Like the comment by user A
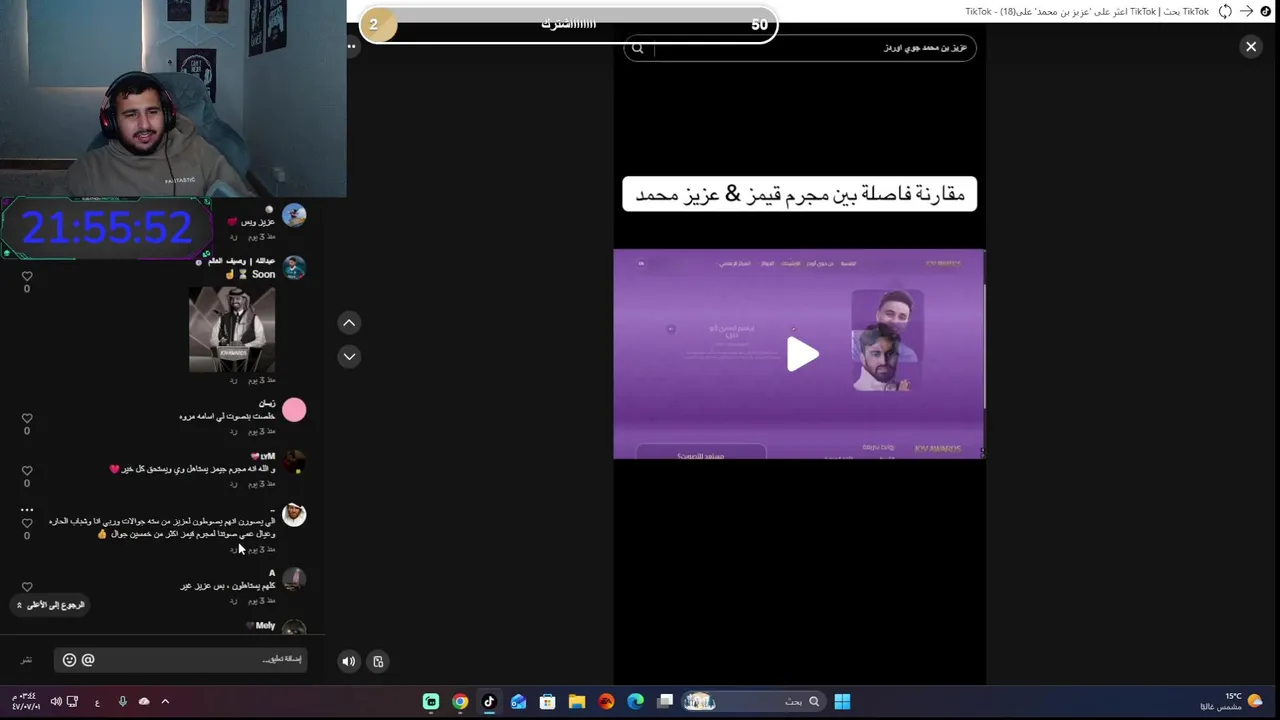The width and height of the screenshot is (1280, 720). (x=27, y=587)
